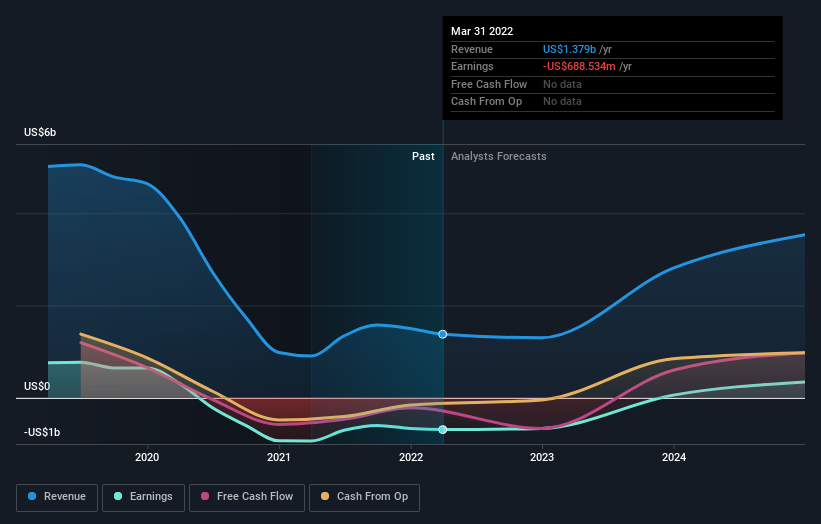Toggle the Revenue legend button
Screen dimensions: 821x524
pyautogui.click(x=57, y=497)
